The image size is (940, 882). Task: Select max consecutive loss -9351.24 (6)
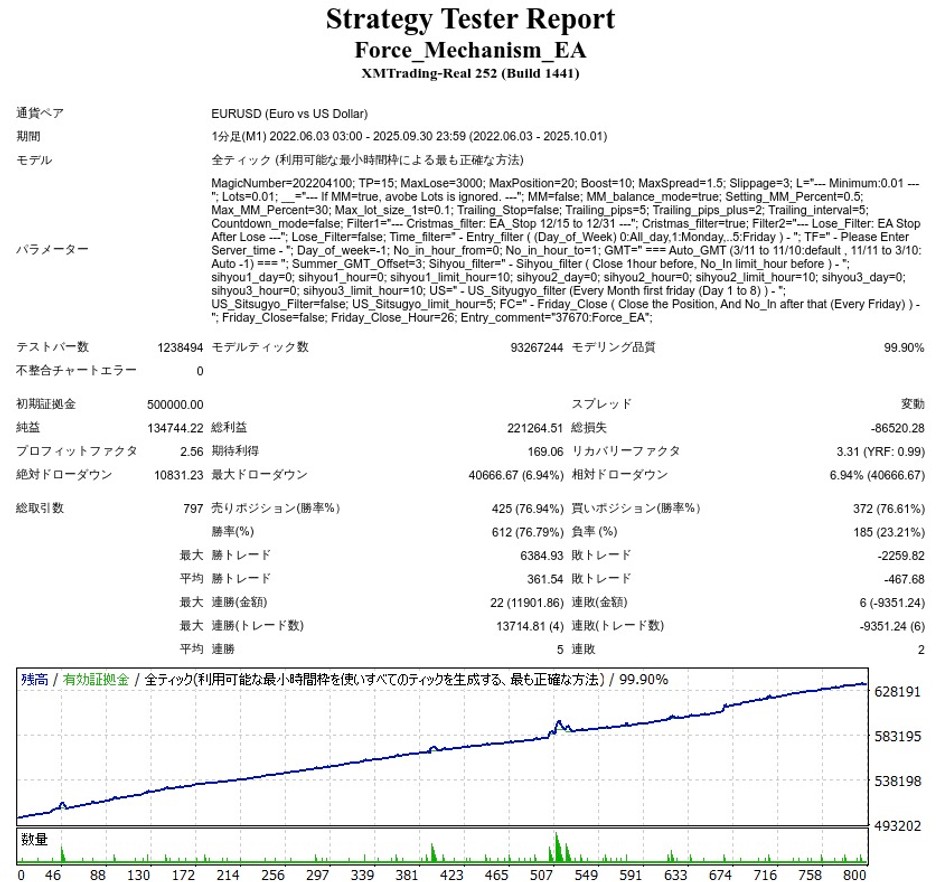(891, 626)
